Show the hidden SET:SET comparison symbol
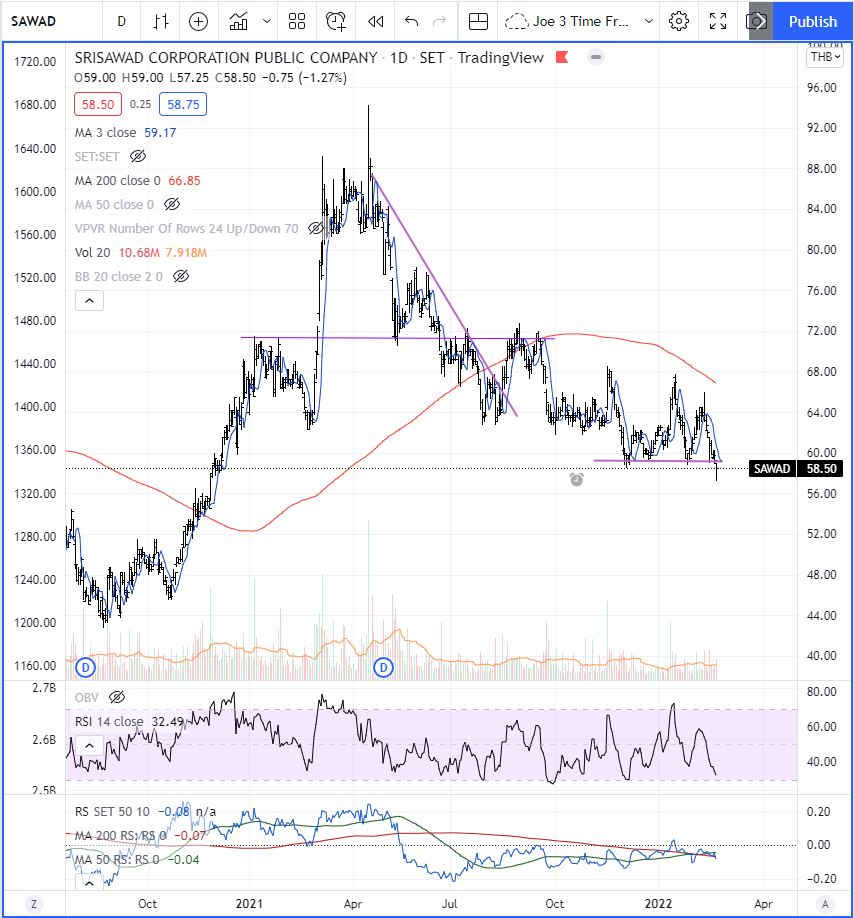This screenshot has height=918, width=854. click(138, 157)
